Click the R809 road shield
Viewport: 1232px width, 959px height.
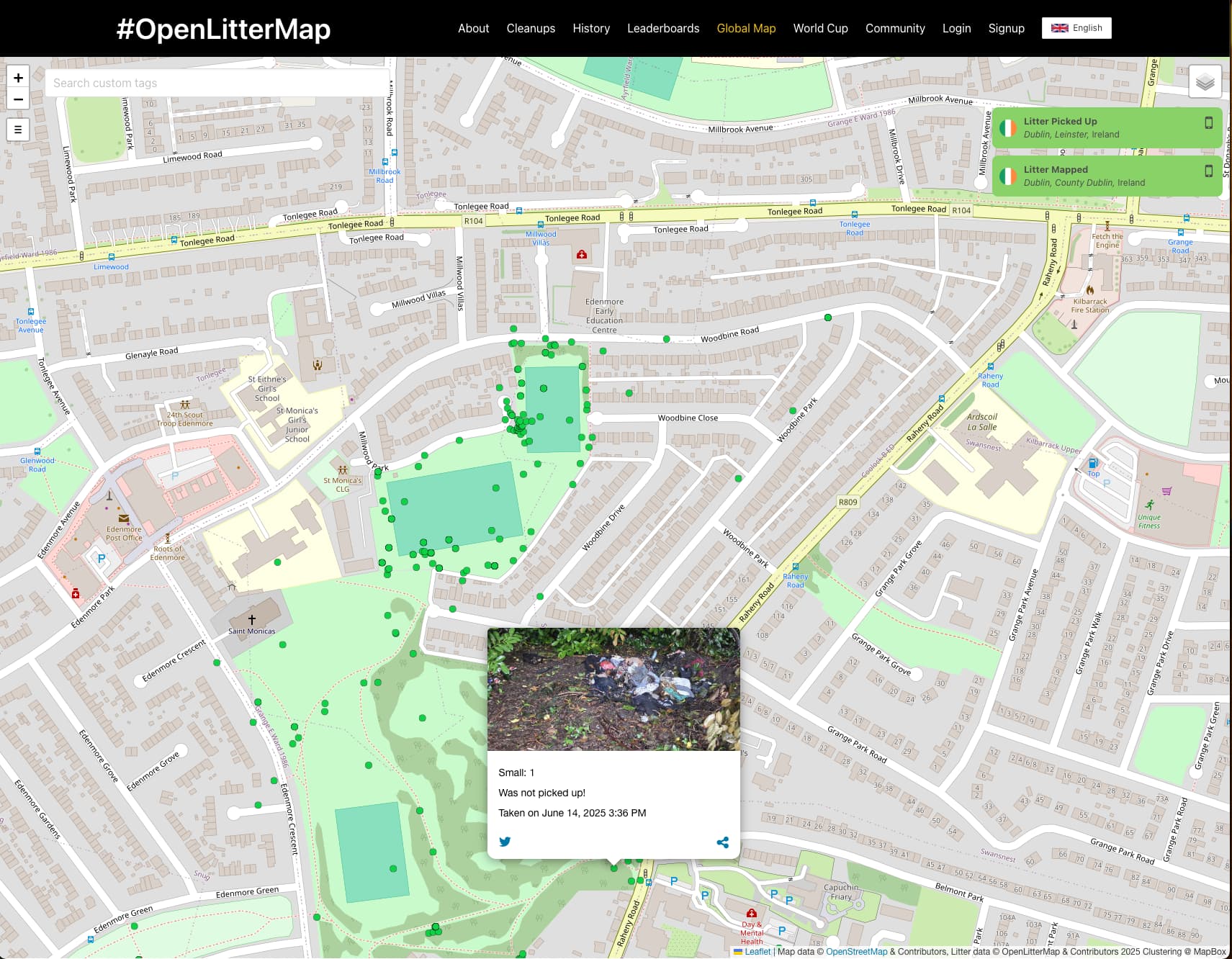(x=848, y=502)
